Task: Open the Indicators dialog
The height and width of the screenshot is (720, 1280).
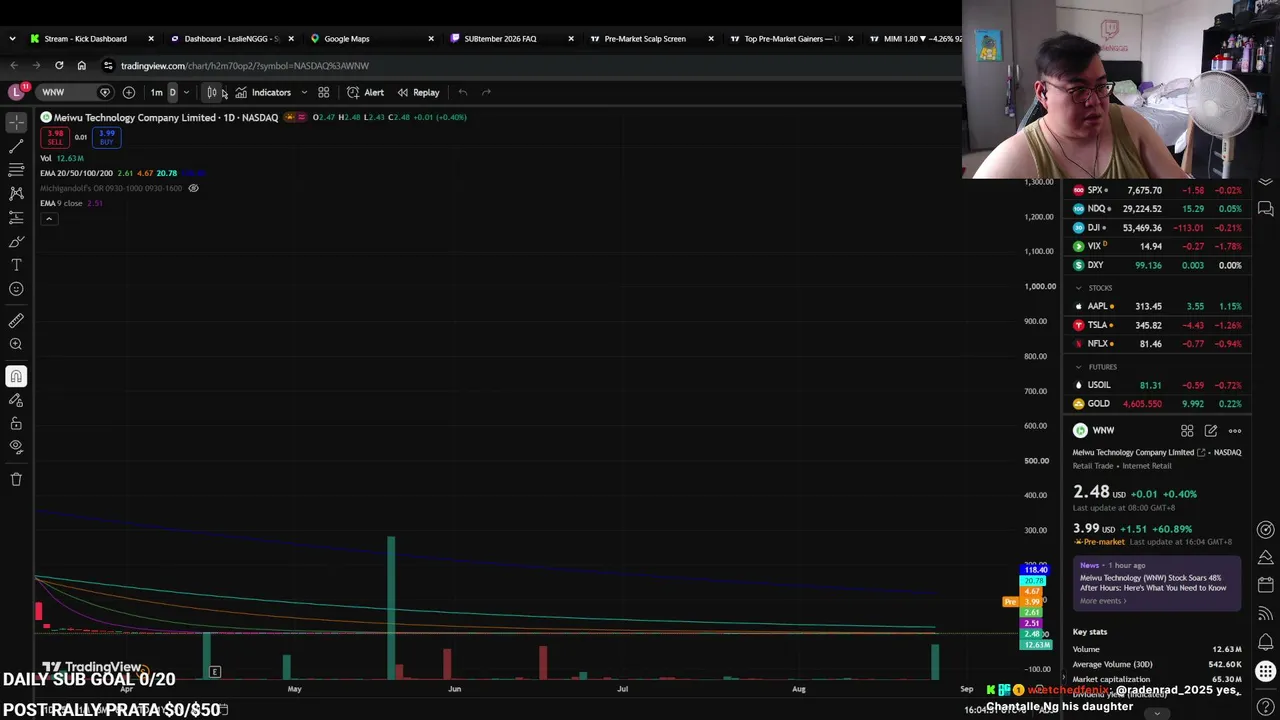Action: pos(263,92)
